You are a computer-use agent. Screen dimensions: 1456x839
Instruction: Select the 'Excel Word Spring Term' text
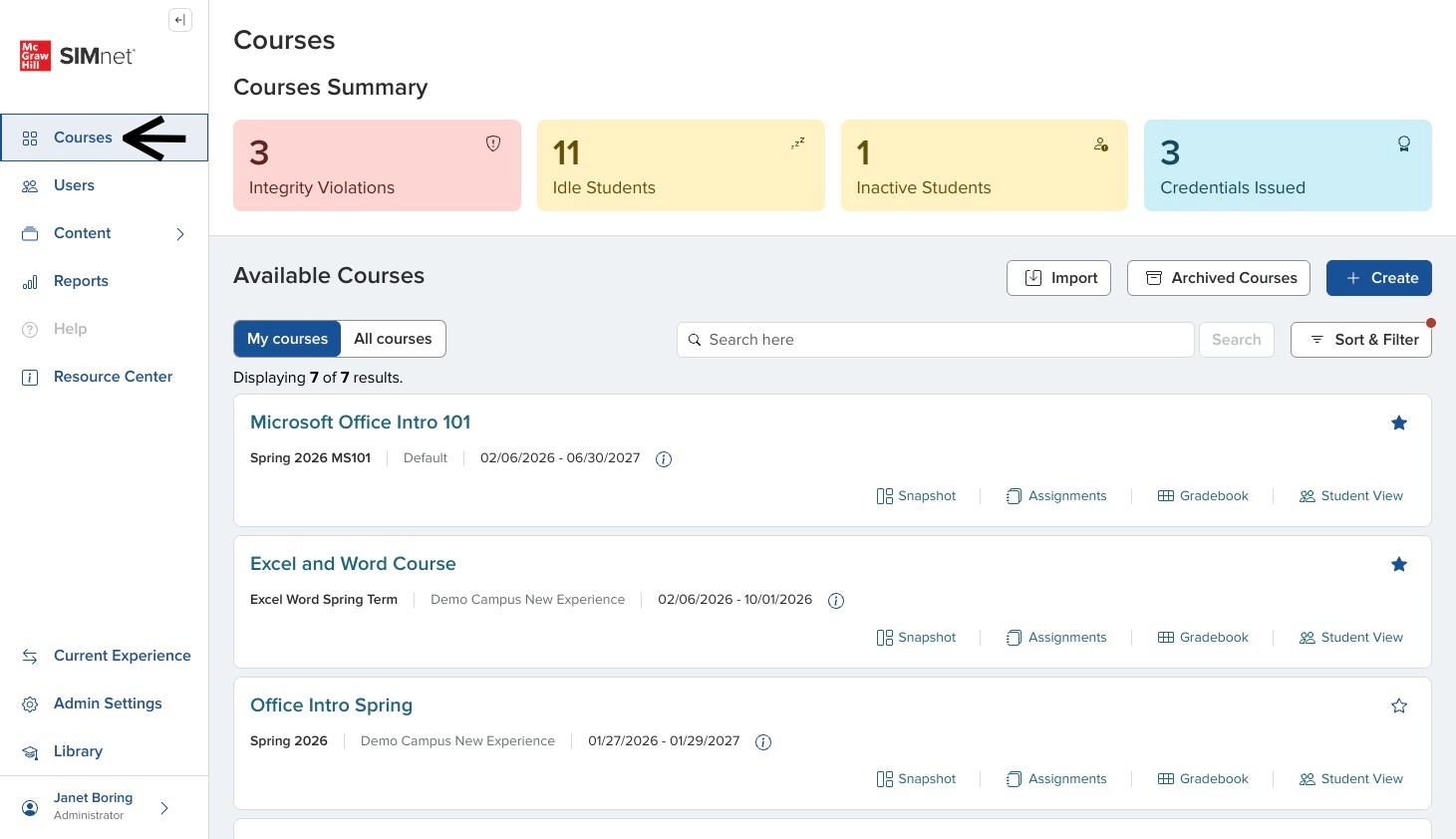pyautogui.click(x=324, y=600)
